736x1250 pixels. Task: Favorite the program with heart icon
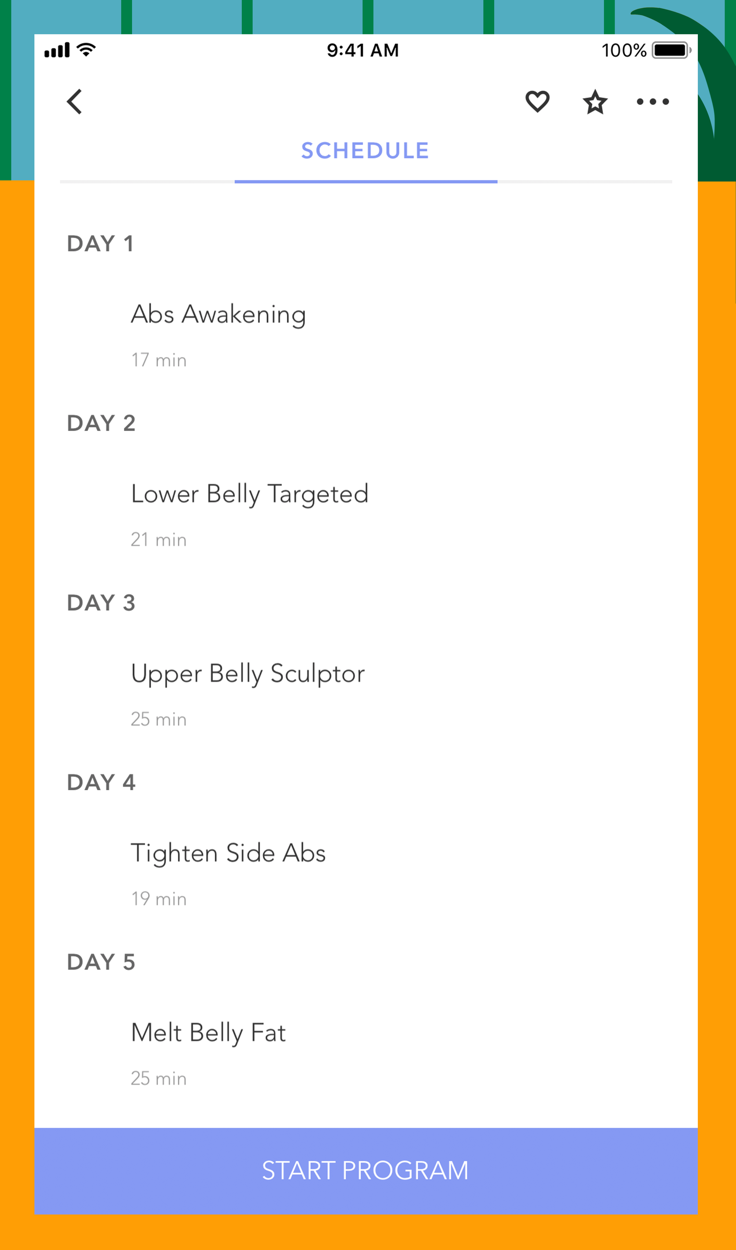pos(537,101)
